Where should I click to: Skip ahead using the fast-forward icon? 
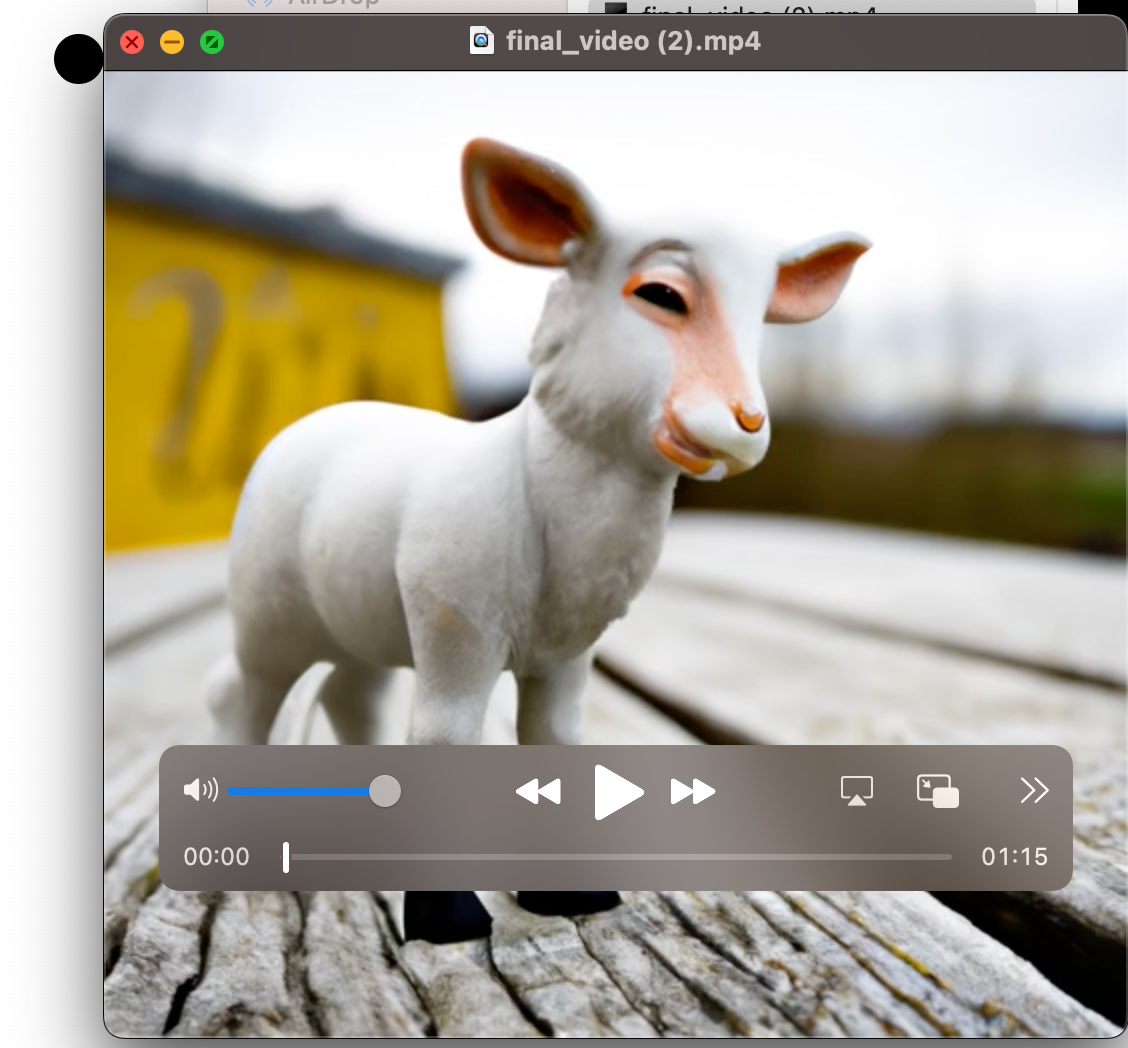pos(693,791)
